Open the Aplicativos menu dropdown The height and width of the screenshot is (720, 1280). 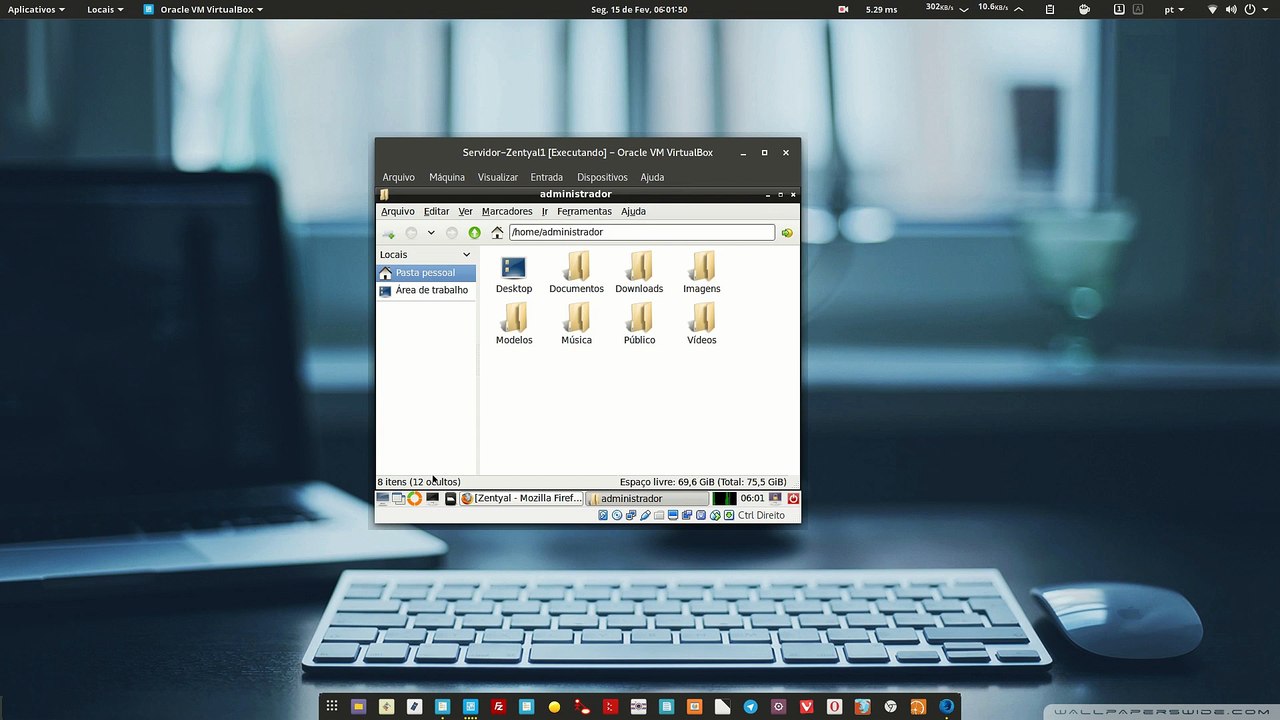(x=36, y=9)
